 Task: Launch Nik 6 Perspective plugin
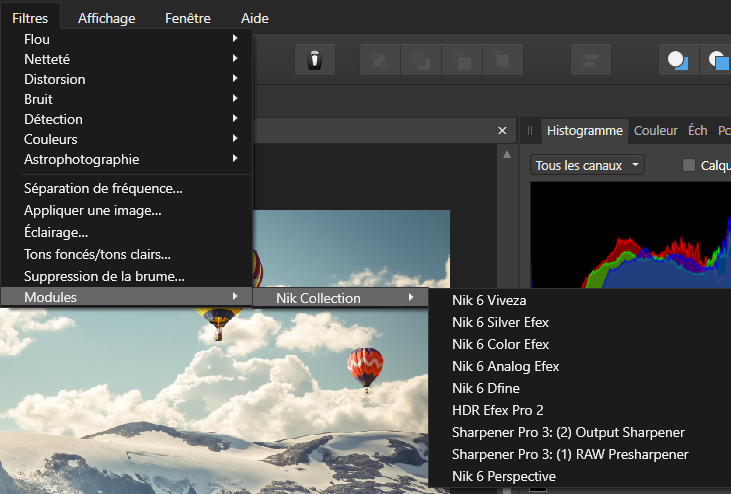579,476
